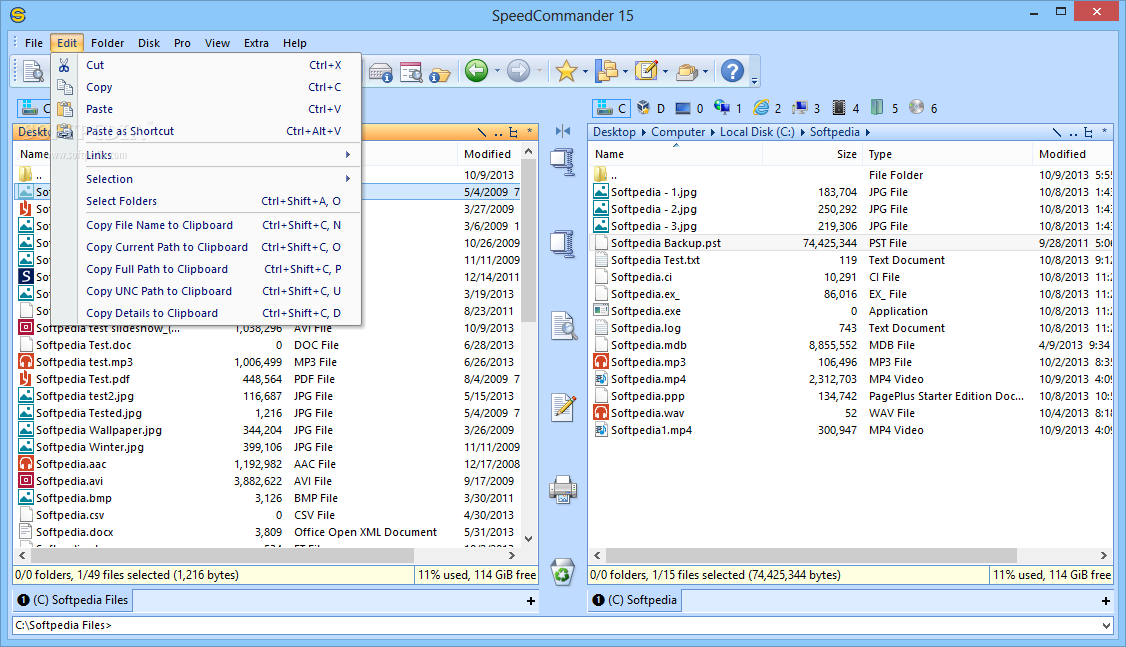1126x647 pixels.
Task: Open the Folder menu
Action: click(x=108, y=43)
